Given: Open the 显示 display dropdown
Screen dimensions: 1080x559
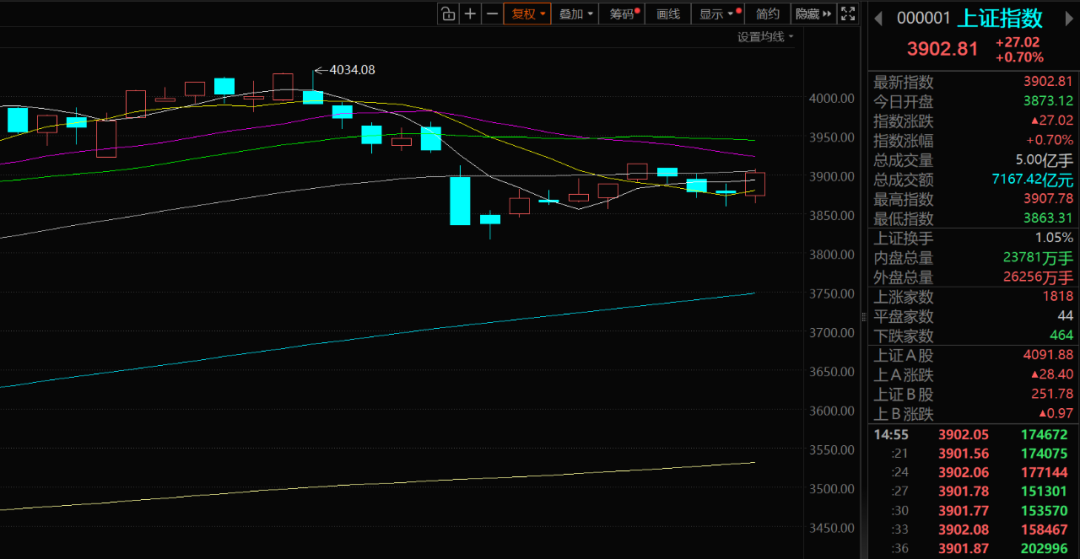Looking at the screenshot, I should coord(719,14).
